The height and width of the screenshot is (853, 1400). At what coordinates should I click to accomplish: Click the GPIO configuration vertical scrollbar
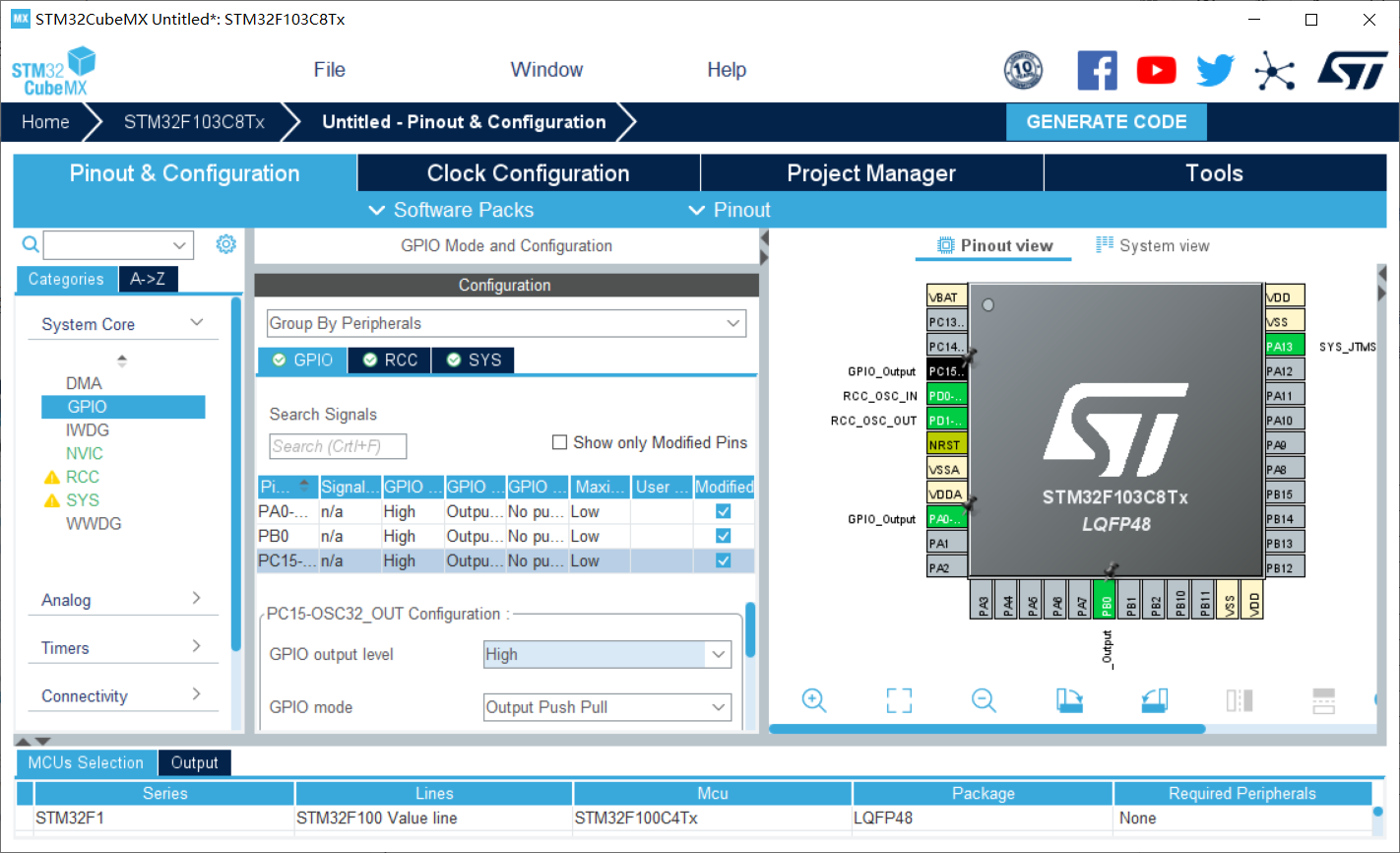(750, 629)
